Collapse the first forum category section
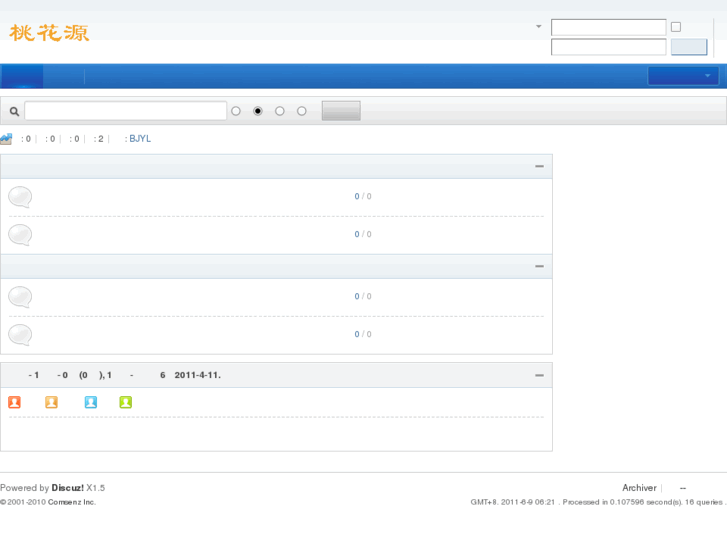 point(539,166)
